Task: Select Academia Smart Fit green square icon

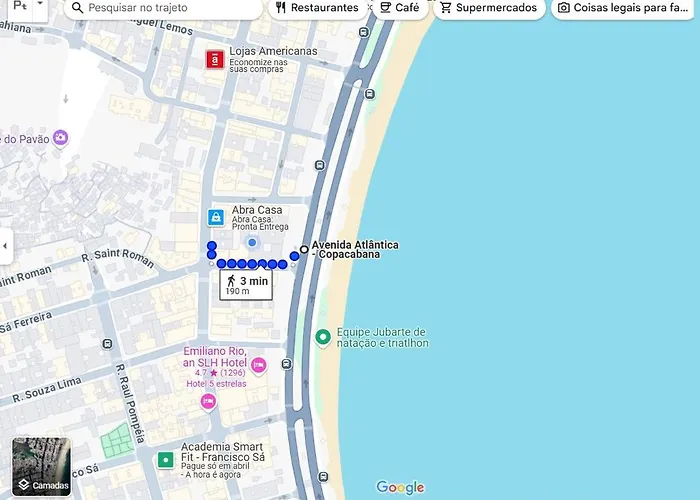Action: click(x=166, y=460)
